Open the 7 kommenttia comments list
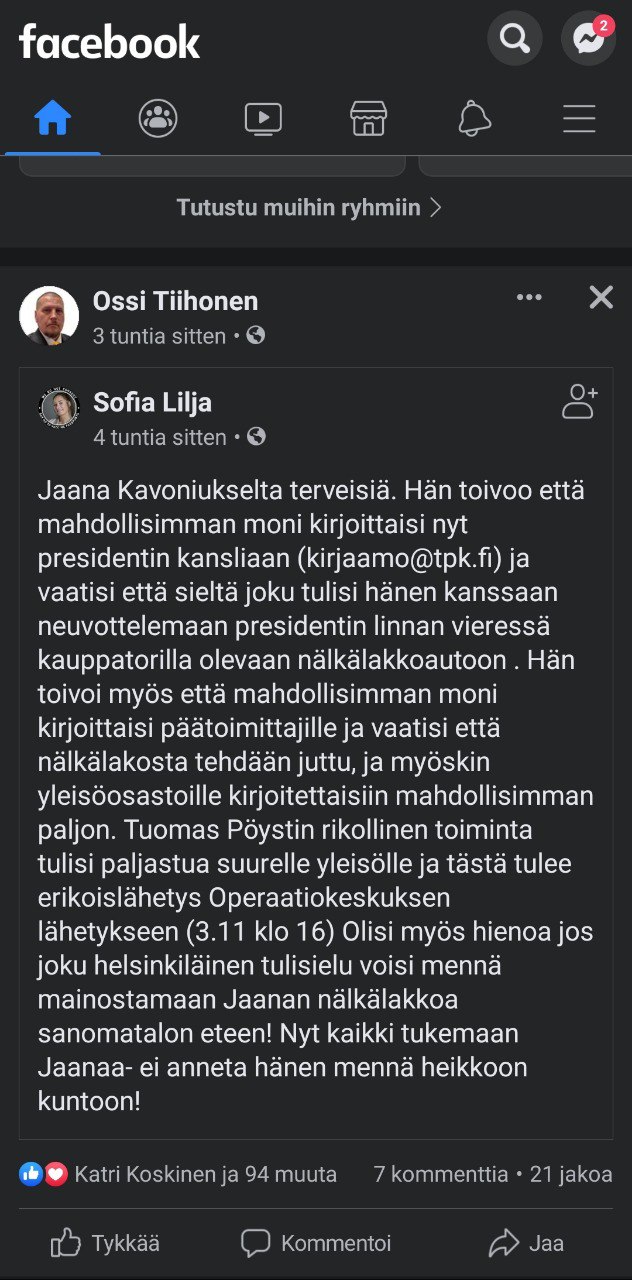This screenshot has width=632, height=1280. pos(440,1174)
